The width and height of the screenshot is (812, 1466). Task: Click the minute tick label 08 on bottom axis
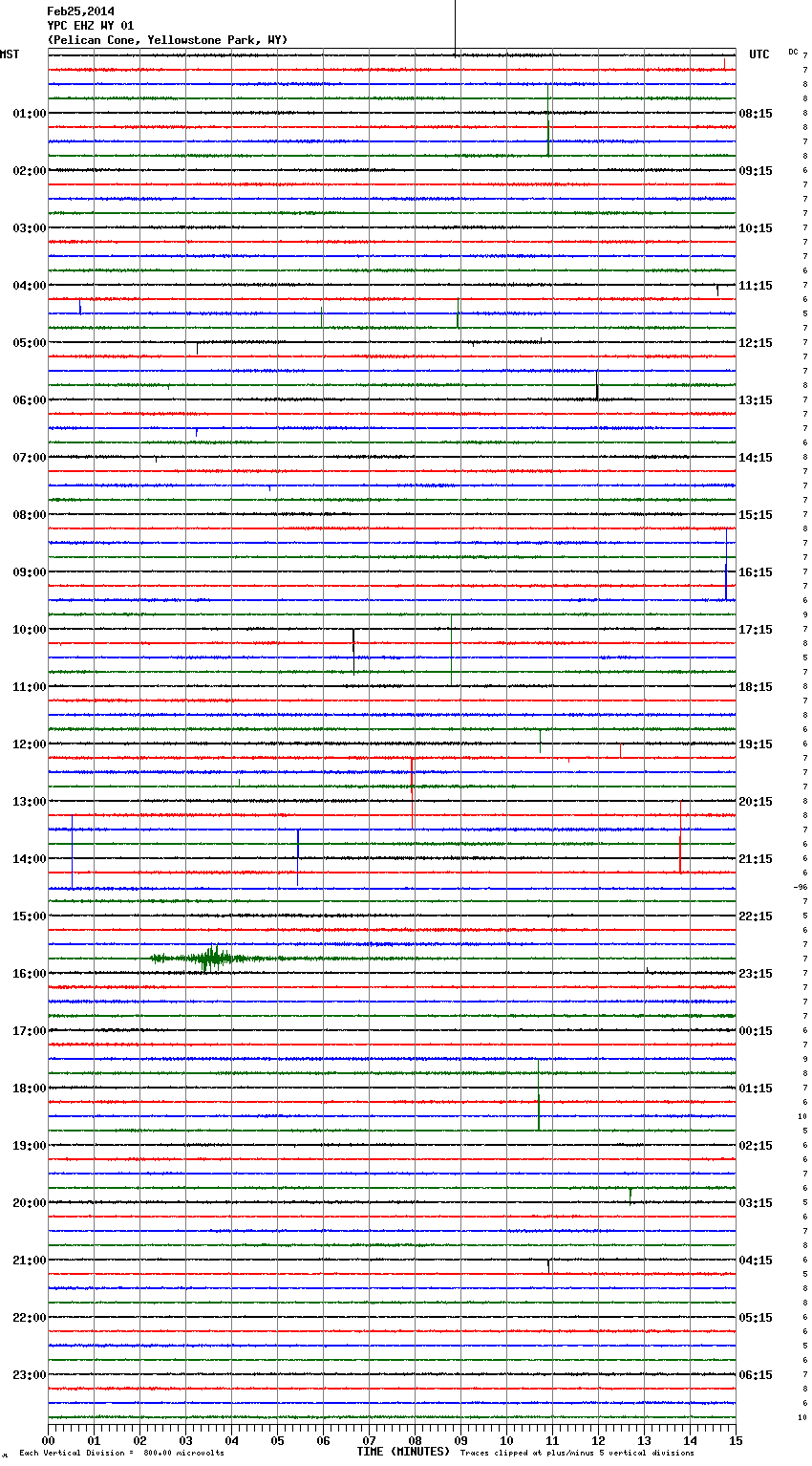415,1440
